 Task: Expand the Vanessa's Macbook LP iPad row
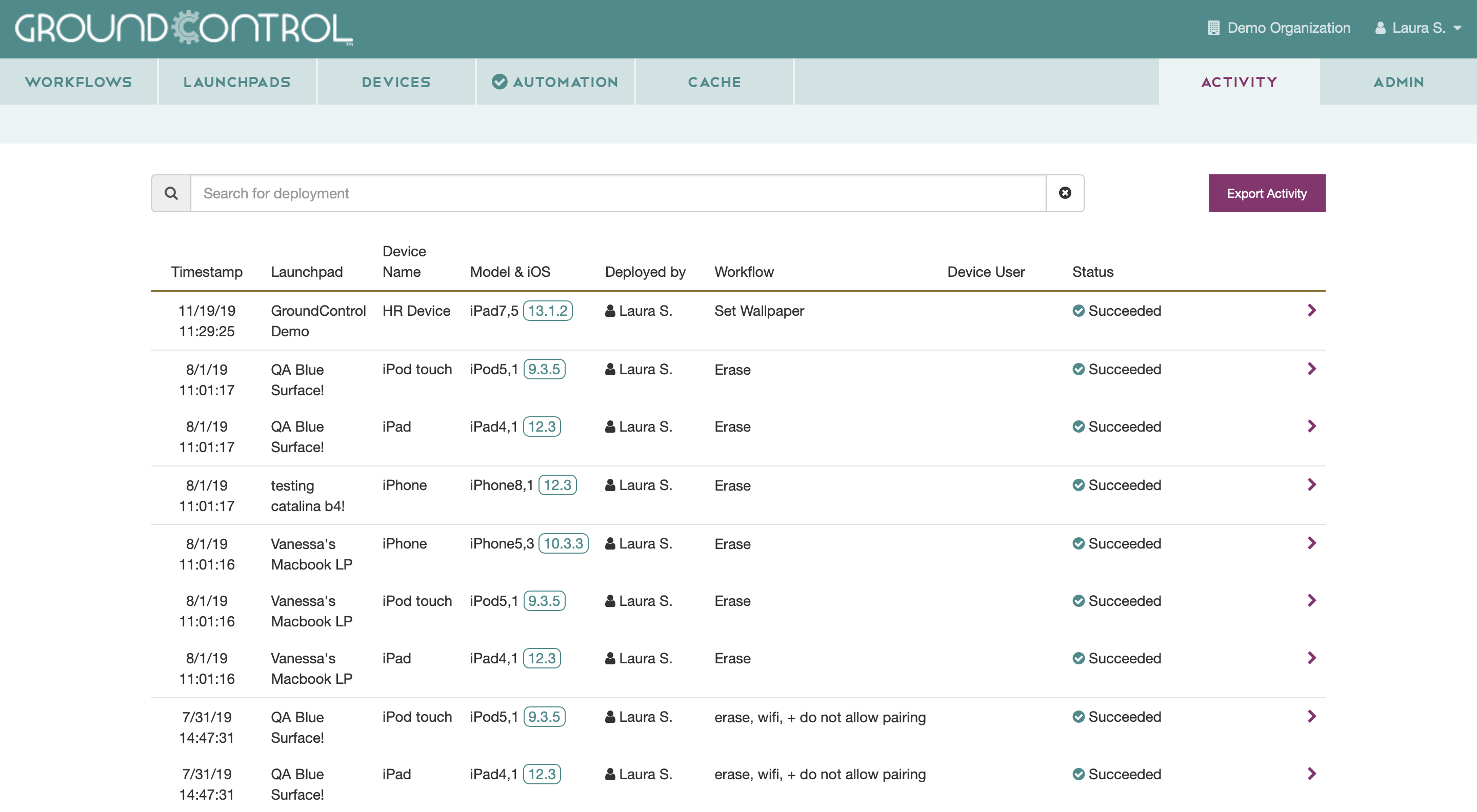click(1311, 657)
